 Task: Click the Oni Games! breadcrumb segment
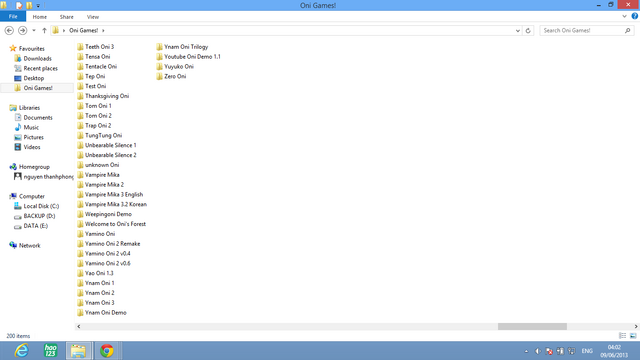tap(83, 30)
